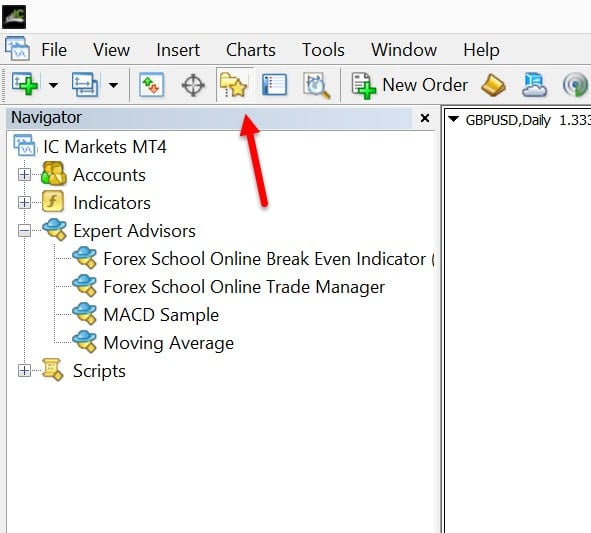
Task: Click the IC Markets app logo icon
Action: coord(14,17)
